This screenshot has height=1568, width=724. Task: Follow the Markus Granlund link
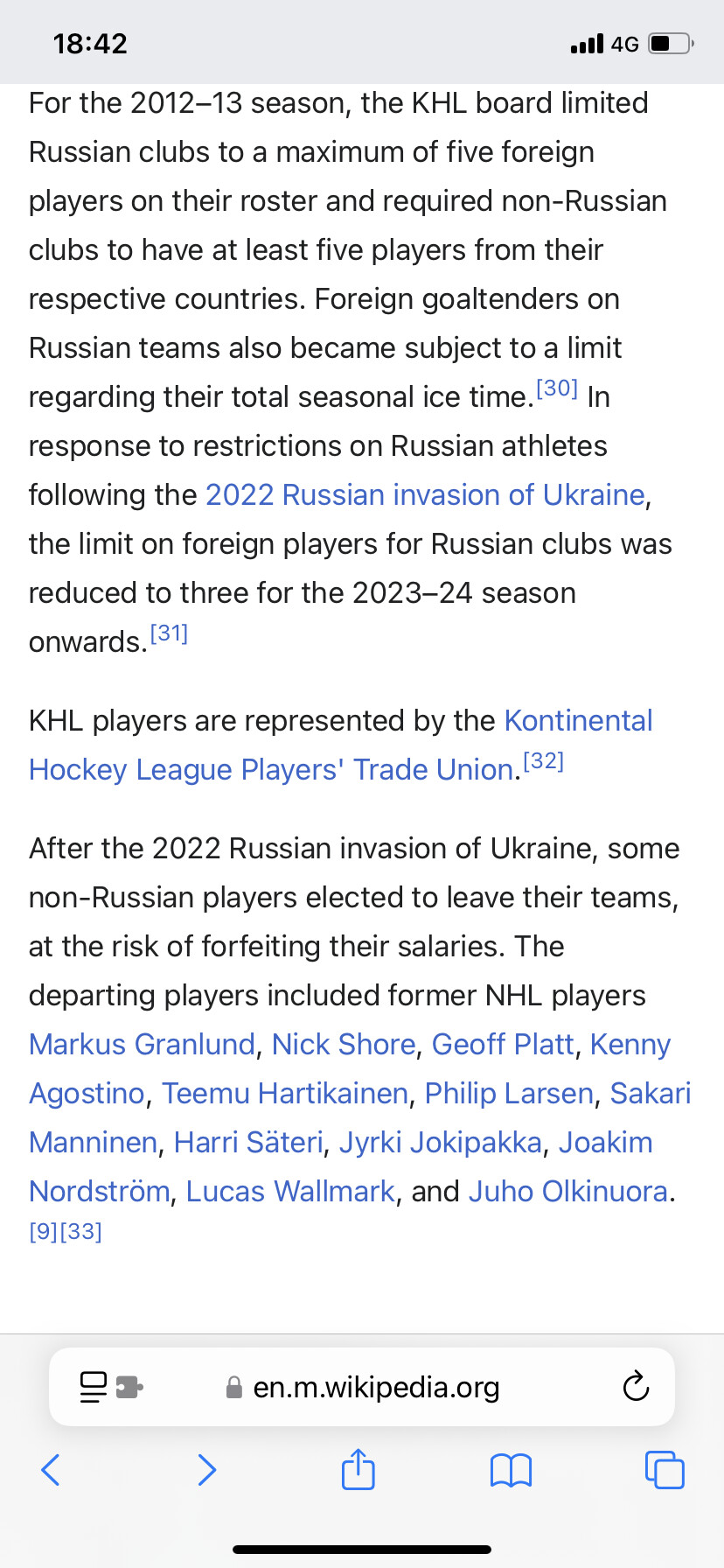coord(142,1044)
